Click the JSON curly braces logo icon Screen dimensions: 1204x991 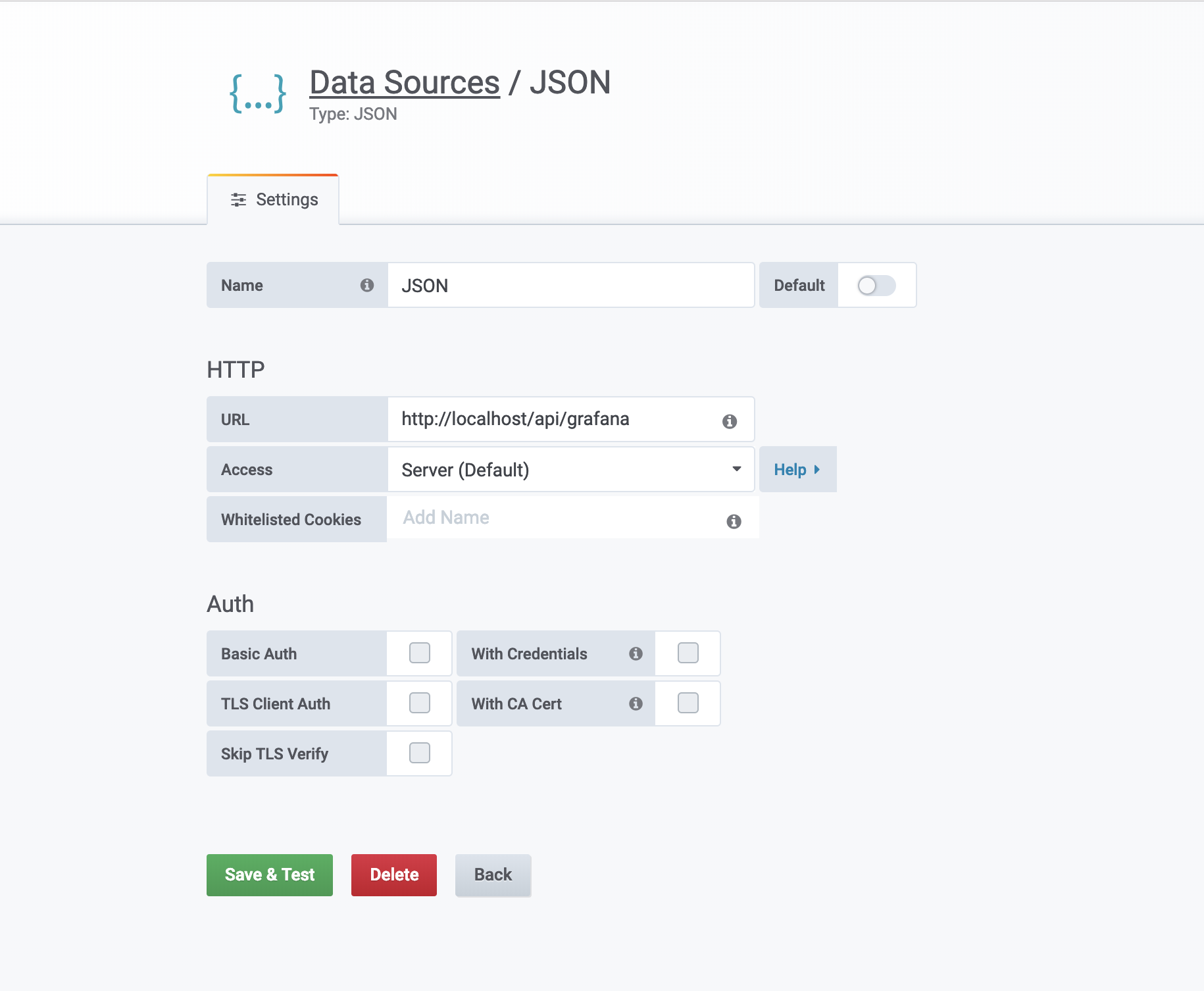click(x=258, y=93)
